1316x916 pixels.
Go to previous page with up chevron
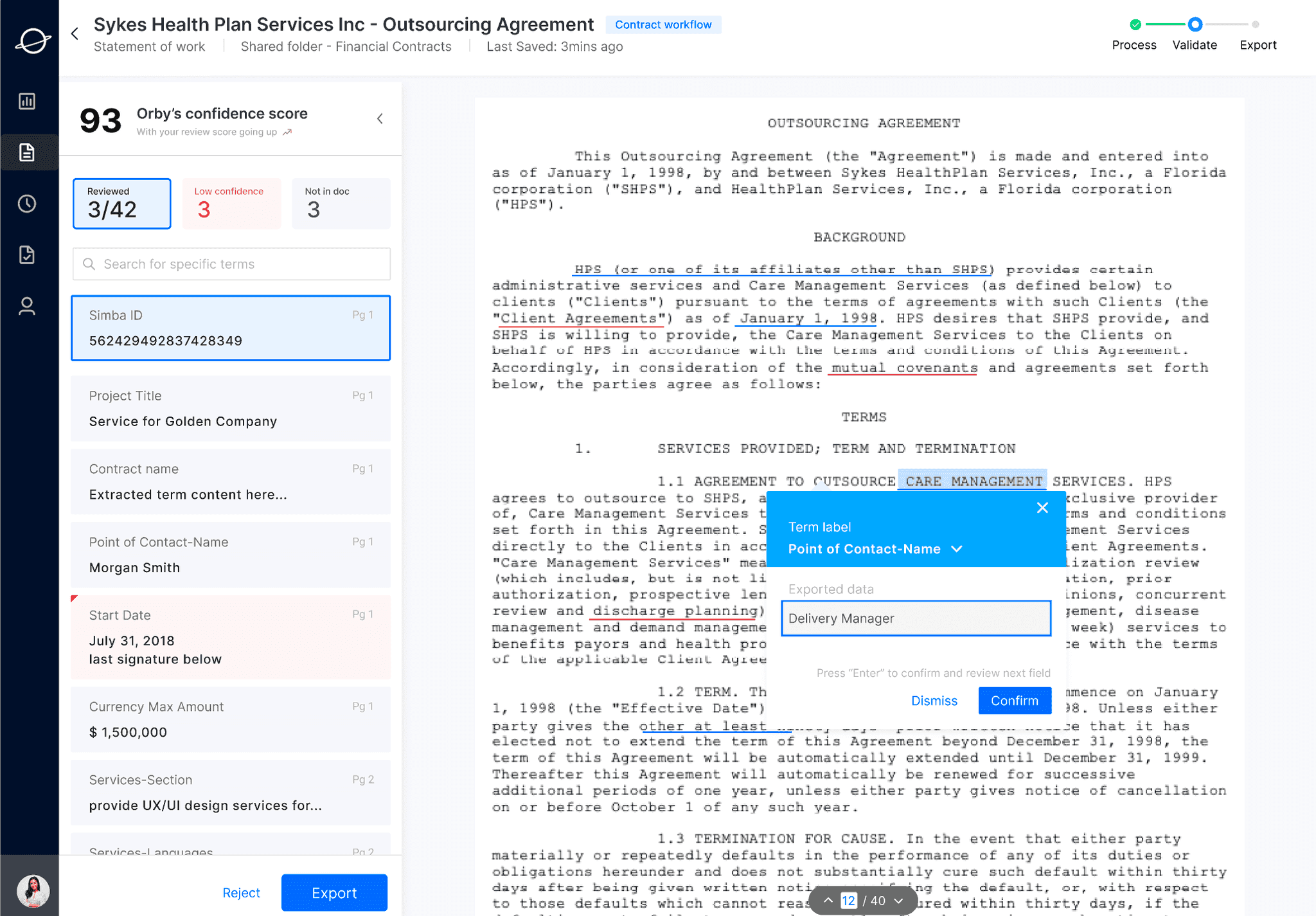coord(828,901)
